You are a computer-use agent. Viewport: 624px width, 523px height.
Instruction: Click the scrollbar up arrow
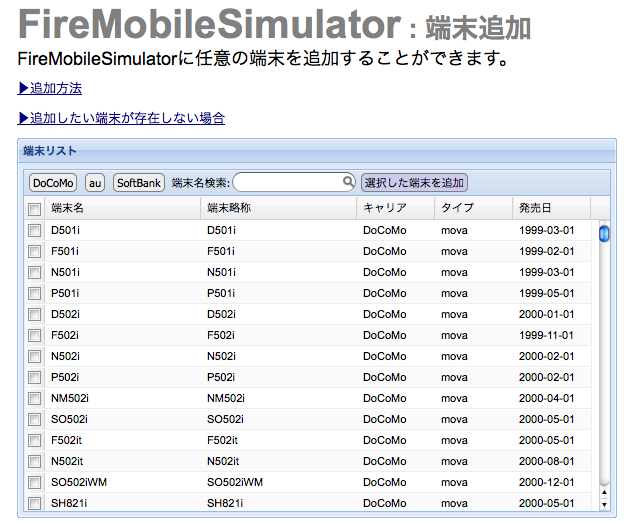pyautogui.click(x=604, y=493)
